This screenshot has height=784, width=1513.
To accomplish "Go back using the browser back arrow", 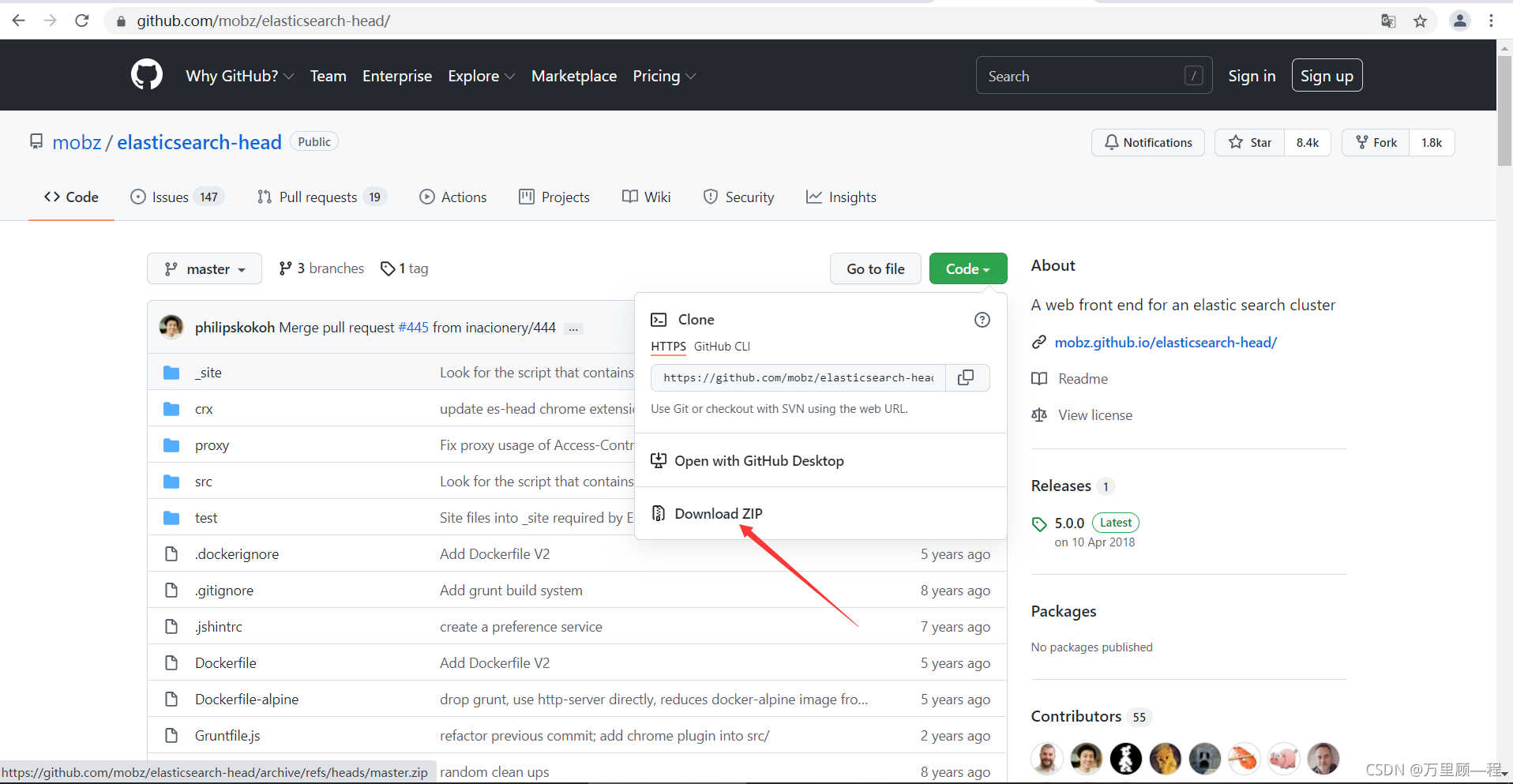I will pos(19,21).
